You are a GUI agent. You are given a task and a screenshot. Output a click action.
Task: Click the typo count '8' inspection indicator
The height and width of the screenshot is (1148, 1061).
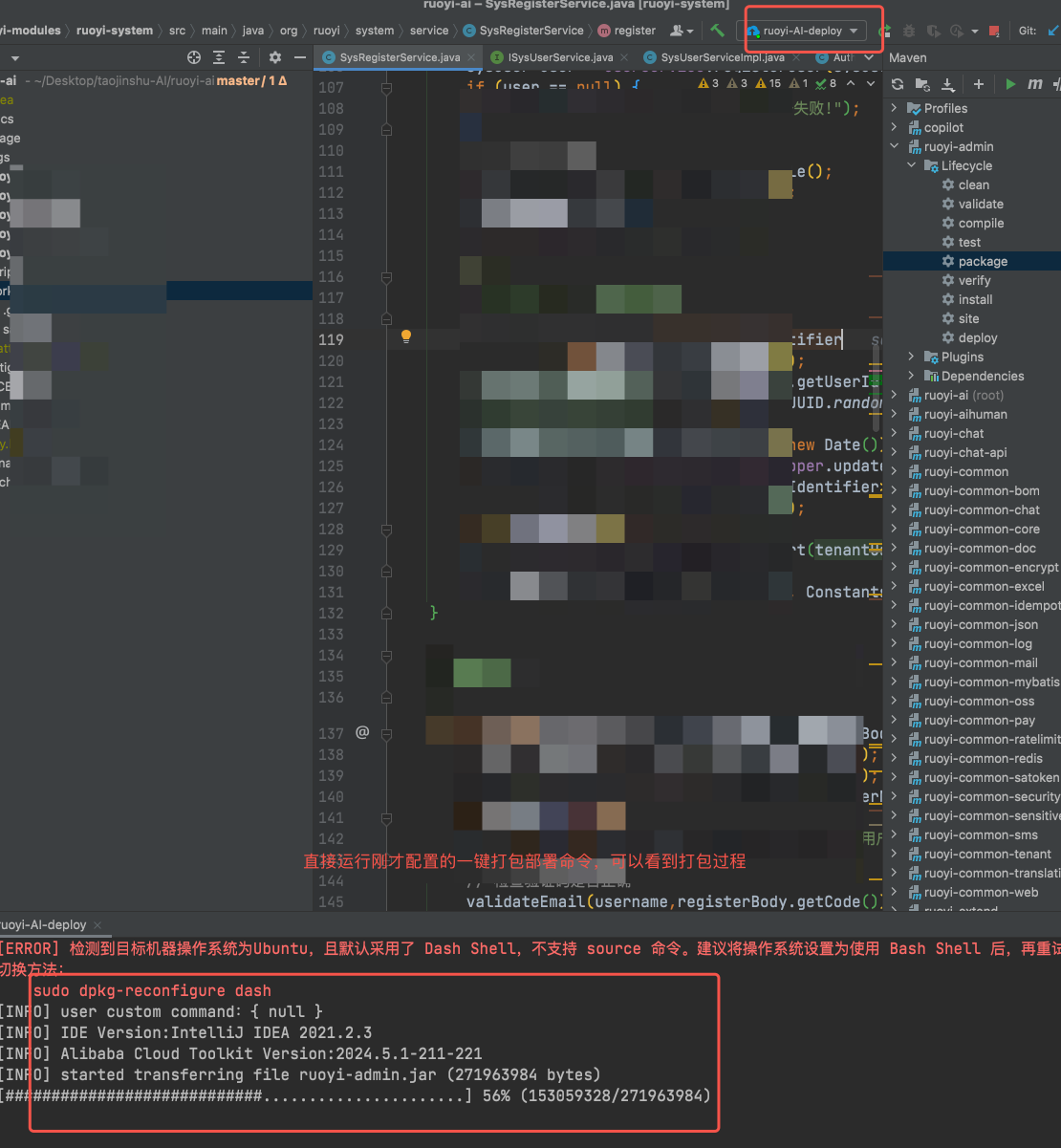click(x=827, y=83)
